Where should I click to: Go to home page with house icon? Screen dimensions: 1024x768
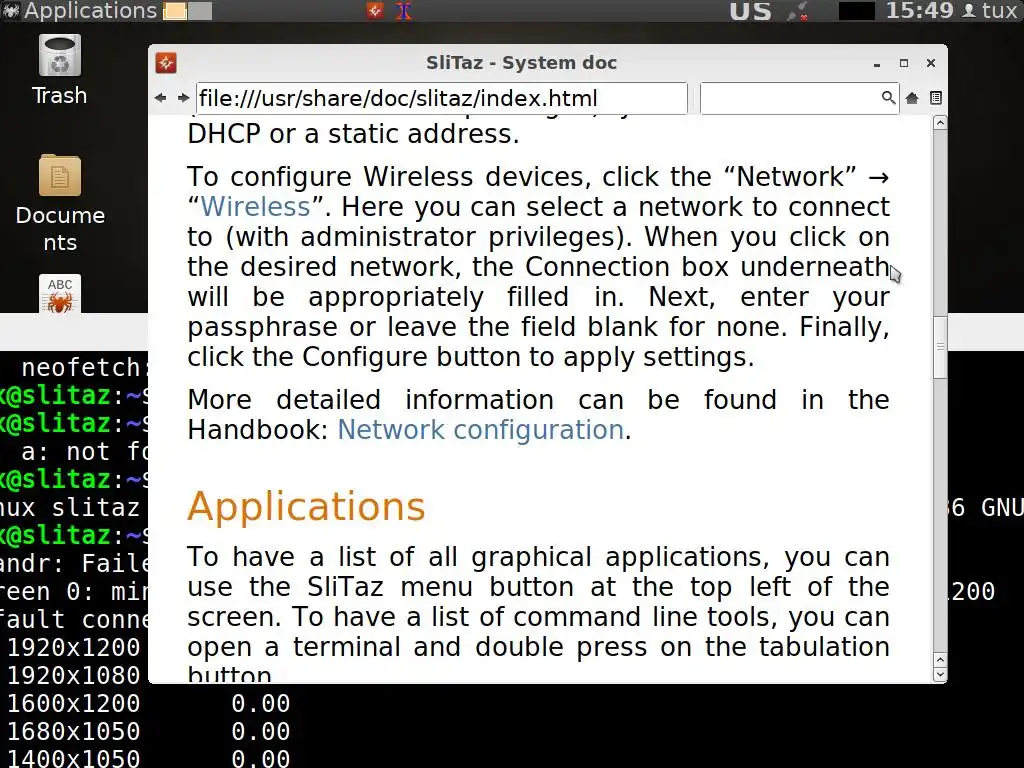coord(912,98)
